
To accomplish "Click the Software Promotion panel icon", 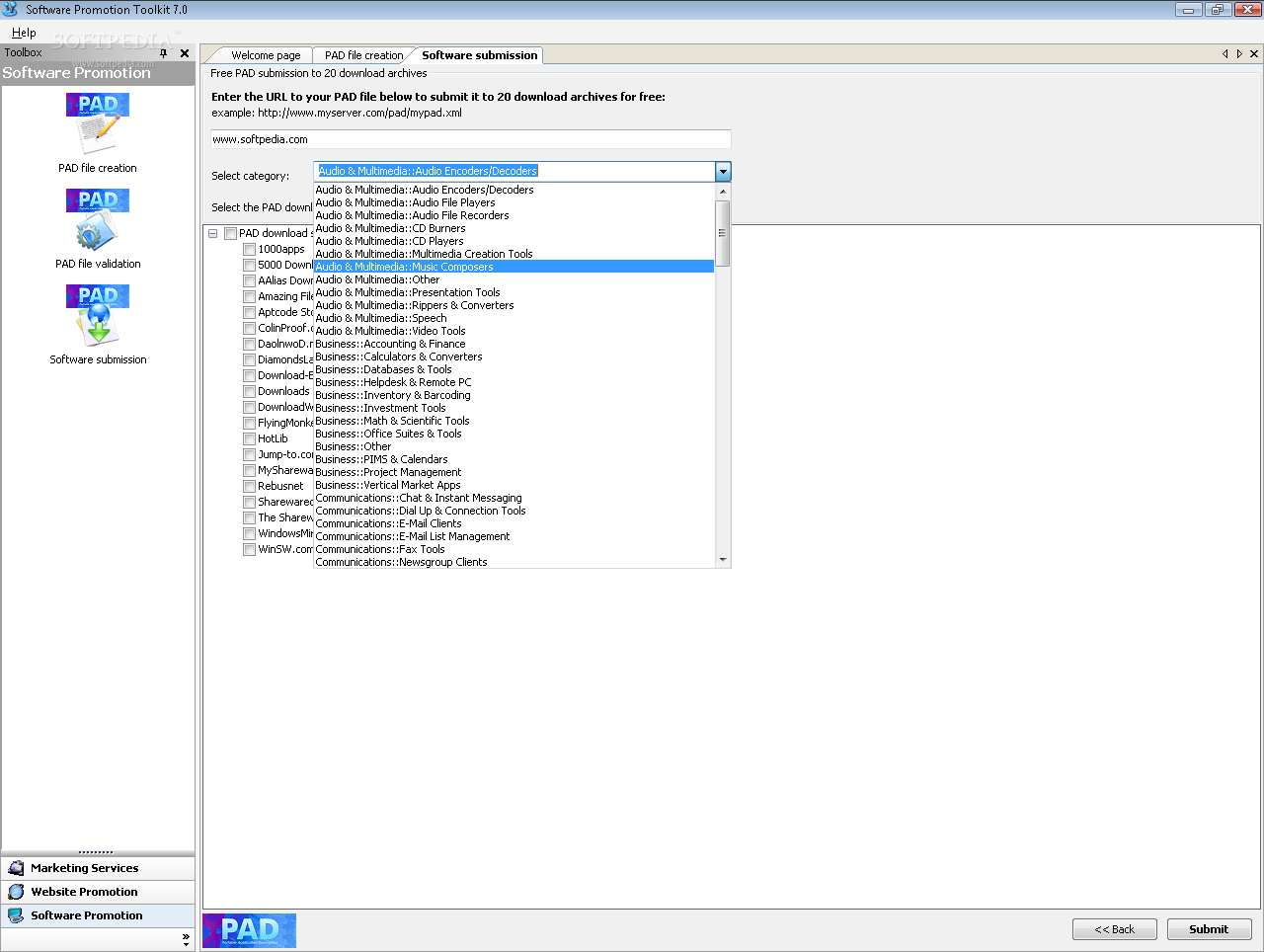I will click(x=16, y=915).
